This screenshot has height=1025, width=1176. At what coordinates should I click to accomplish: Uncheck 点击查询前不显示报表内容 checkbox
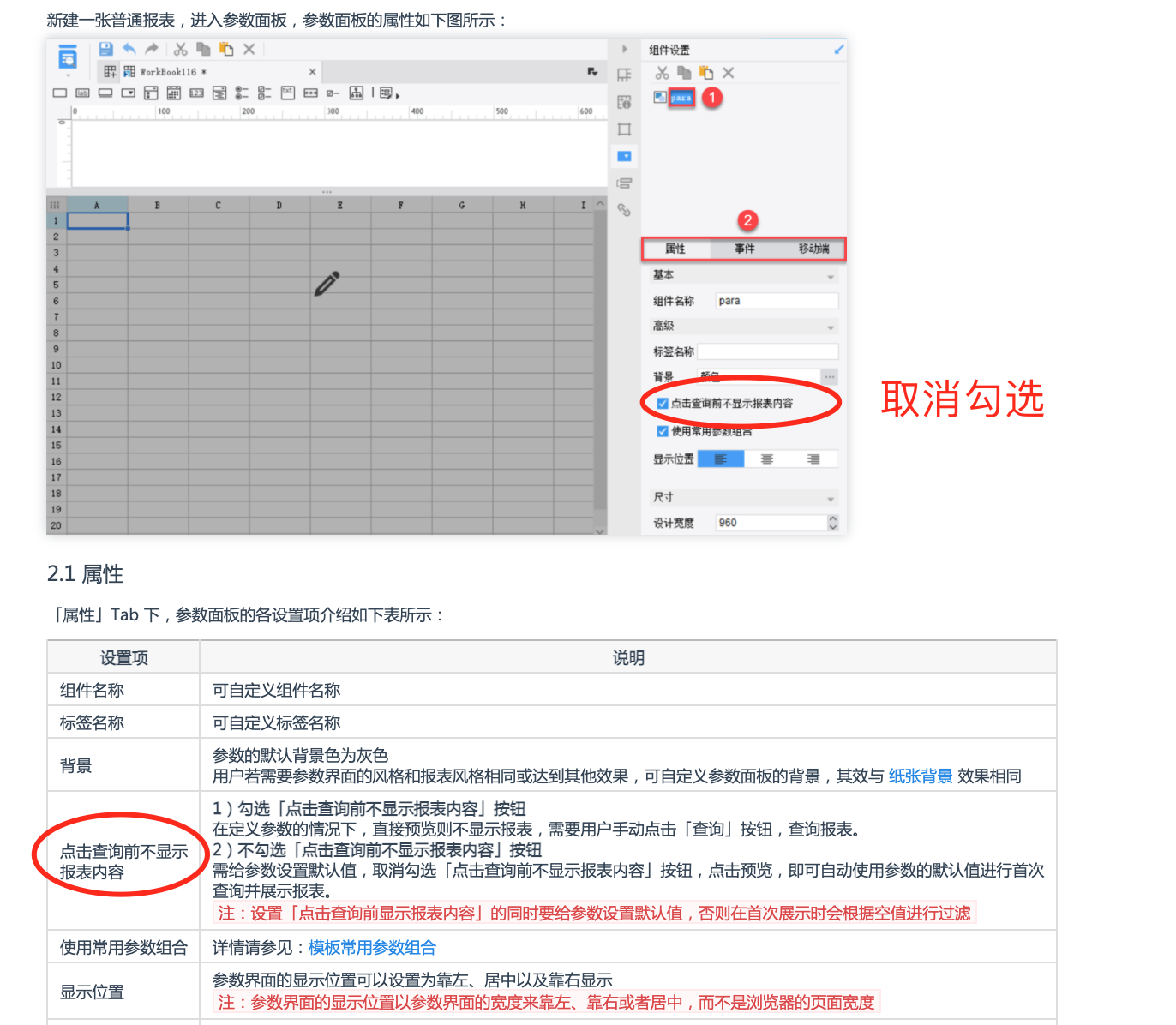pyautogui.click(x=663, y=403)
